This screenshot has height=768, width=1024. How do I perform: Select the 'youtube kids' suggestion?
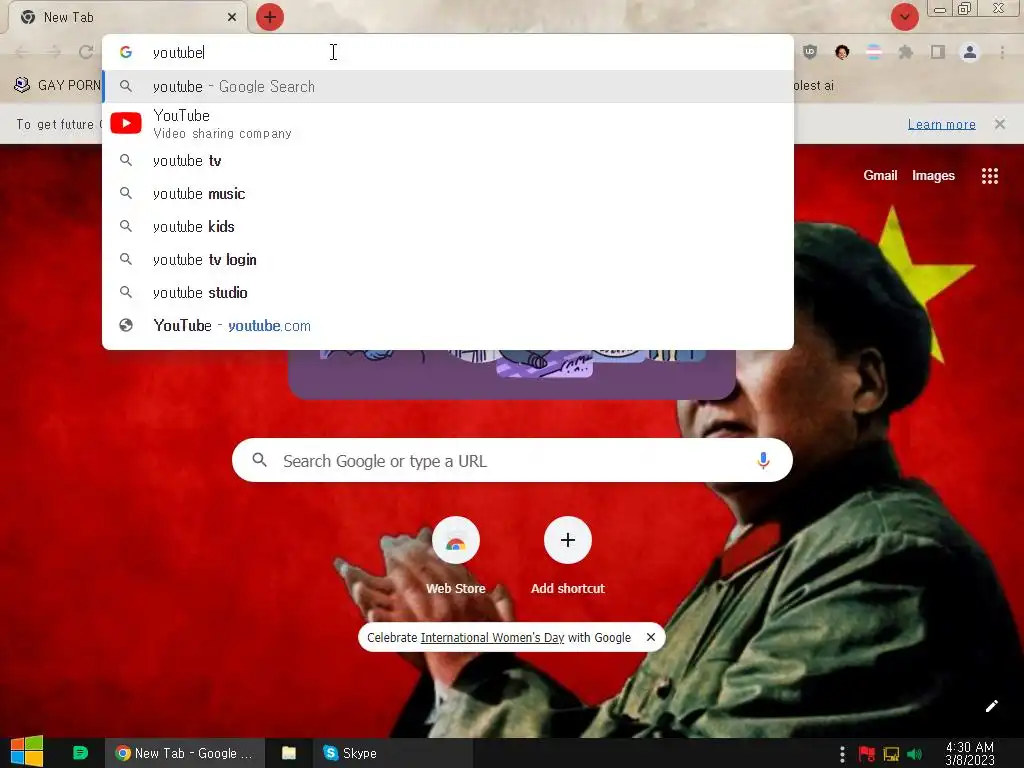click(x=448, y=227)
